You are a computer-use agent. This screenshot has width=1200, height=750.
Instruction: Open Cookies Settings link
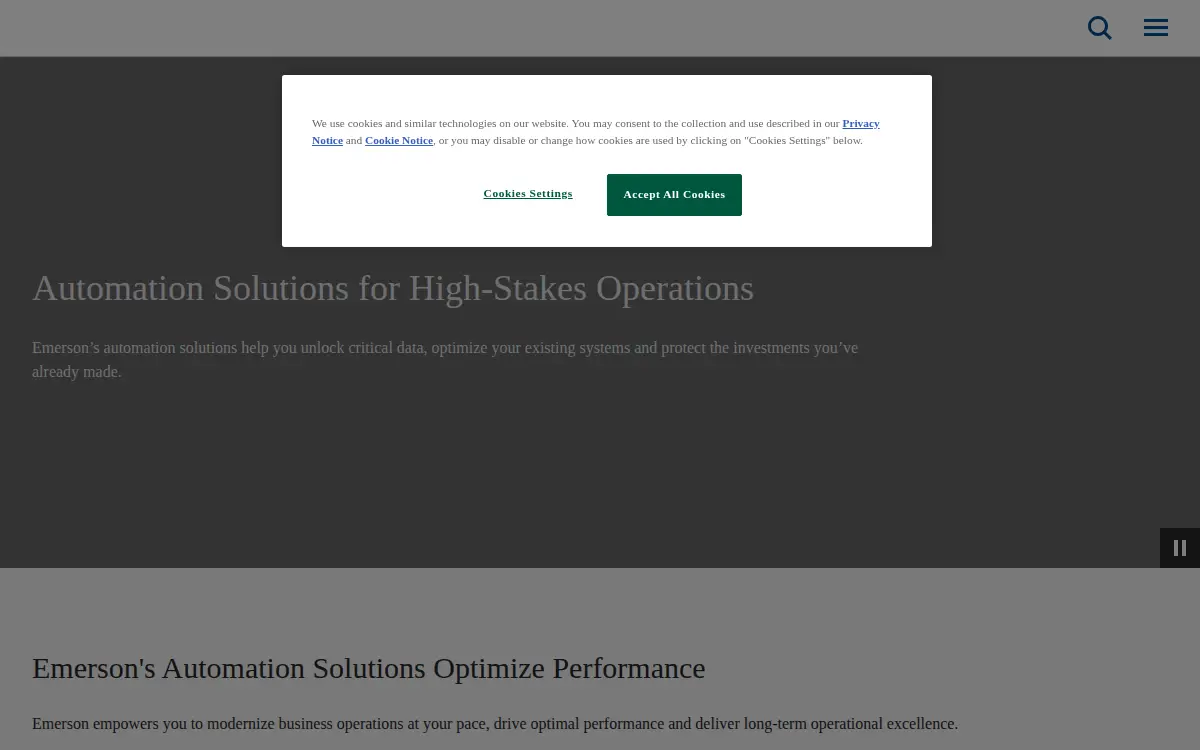528,194
